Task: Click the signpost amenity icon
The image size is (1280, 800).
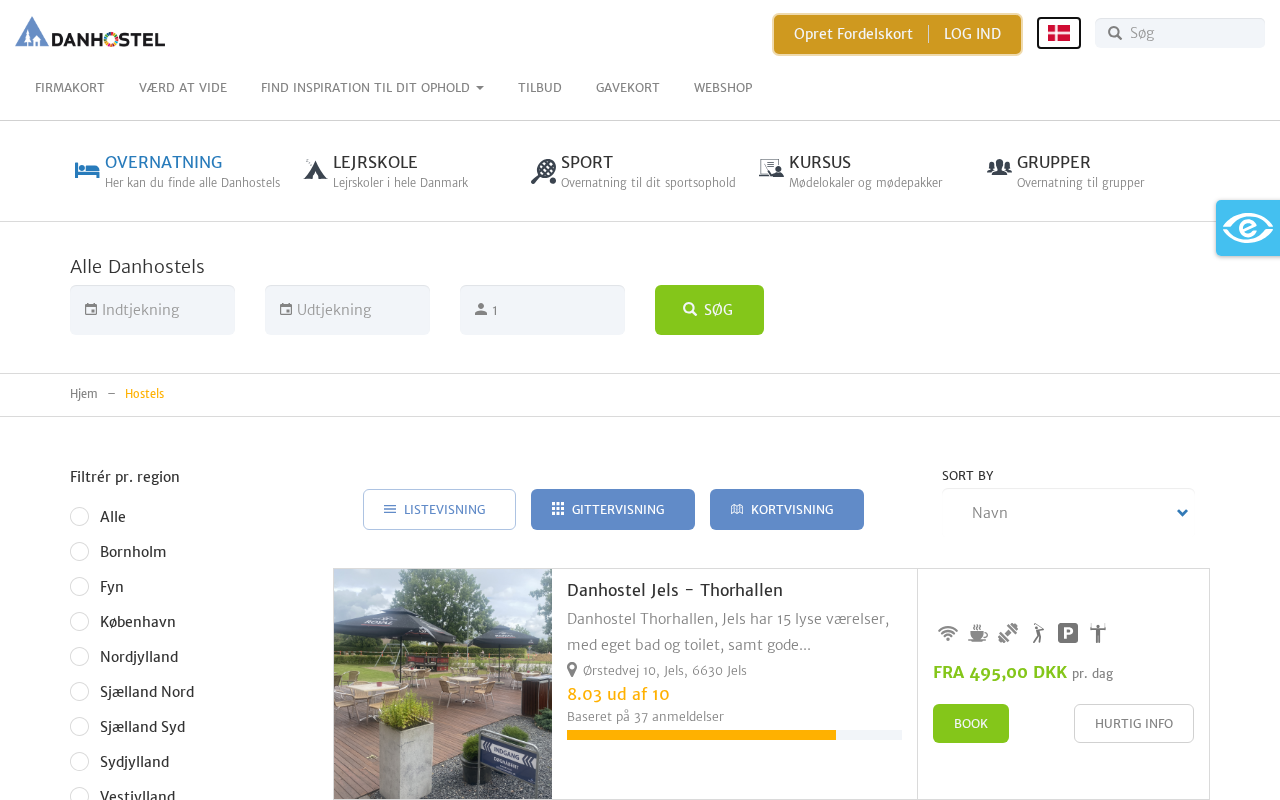Action: coord(1098,633)
